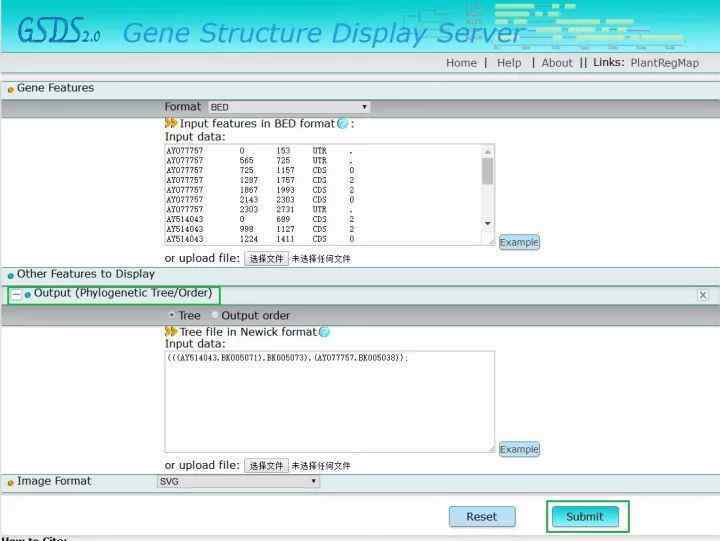Click help icon beside Newick format label
This screenshot has height=541, width=720.
pos(324,332)
